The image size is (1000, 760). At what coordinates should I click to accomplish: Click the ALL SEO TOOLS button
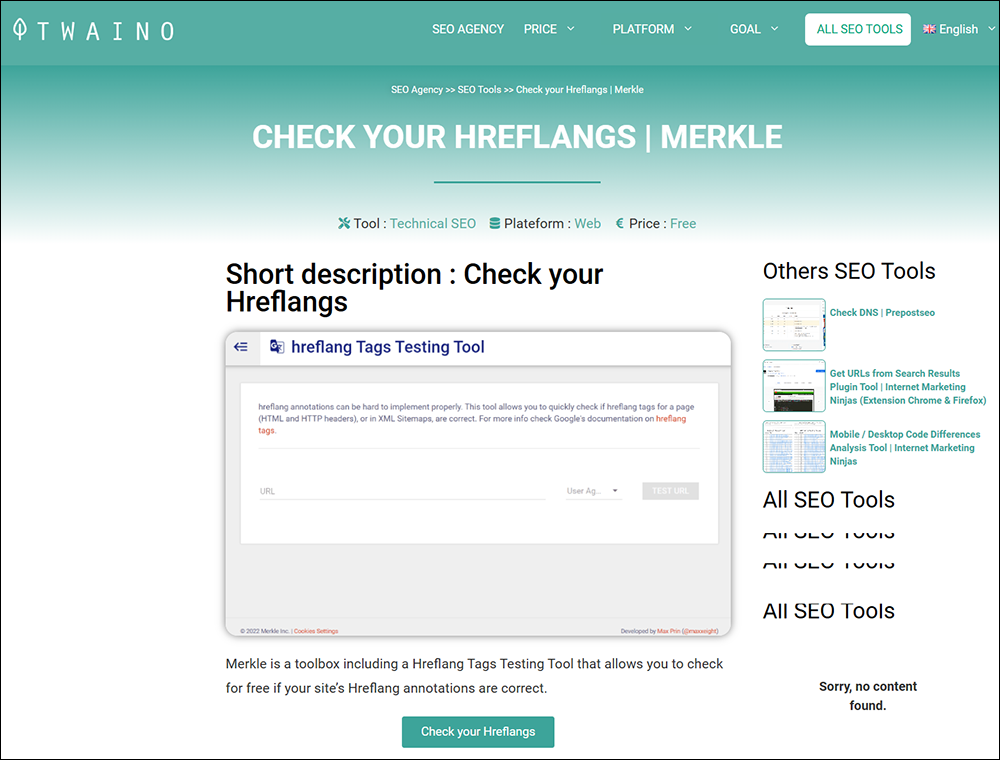coord(857,29)
